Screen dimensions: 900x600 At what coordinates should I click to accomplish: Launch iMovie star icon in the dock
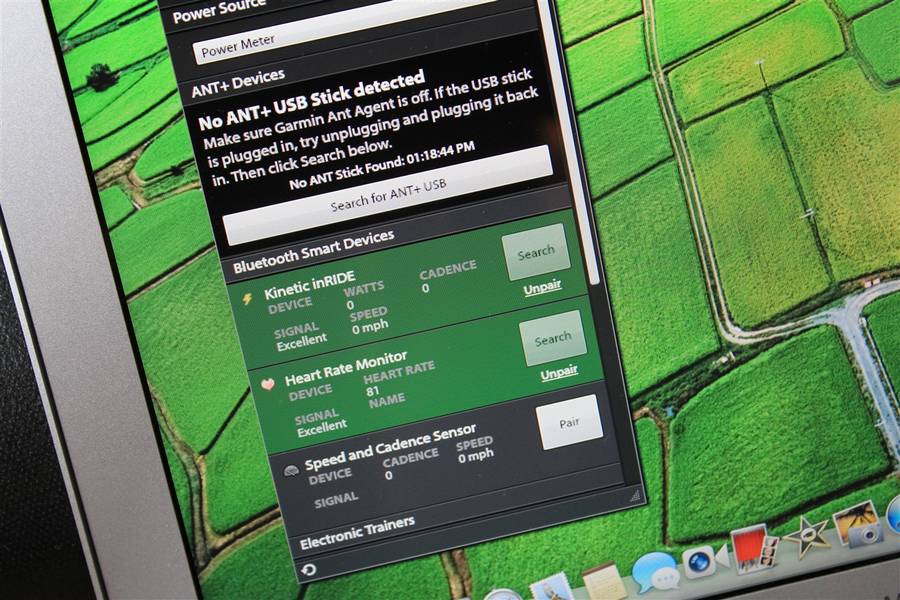click(806, 537)
